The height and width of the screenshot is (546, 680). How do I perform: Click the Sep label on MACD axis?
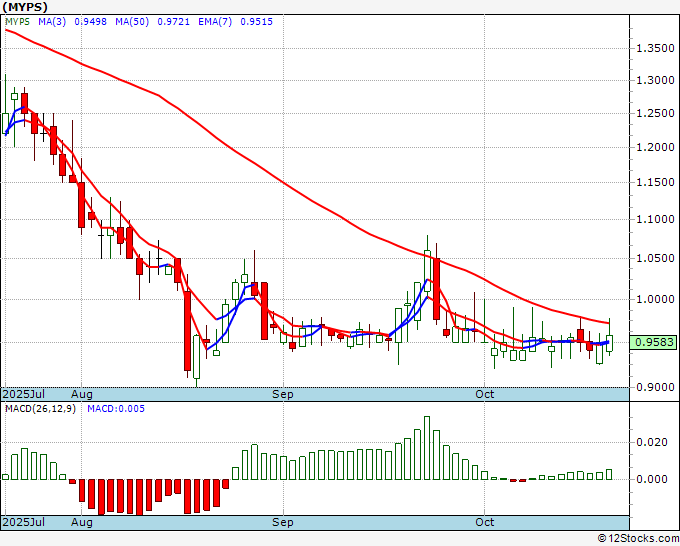(x=283, y=522)
